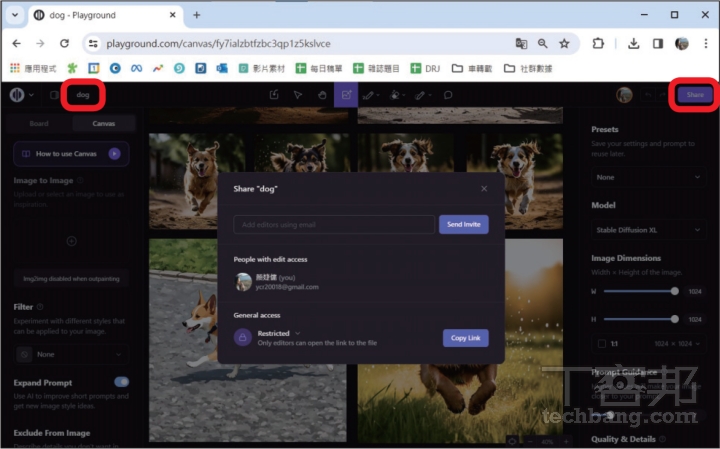Click the lock icon under General access
This screenshot has width=720, height=449.
(242, 337)
